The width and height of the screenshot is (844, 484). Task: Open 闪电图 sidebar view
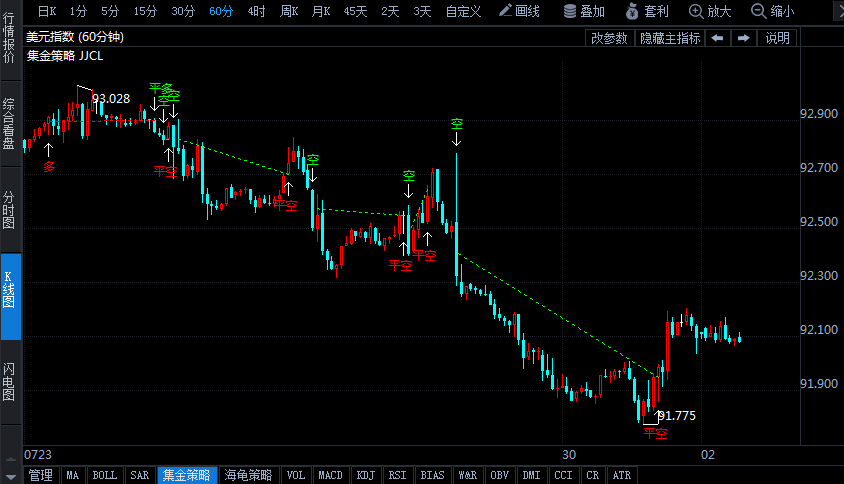tap(9, 382)
